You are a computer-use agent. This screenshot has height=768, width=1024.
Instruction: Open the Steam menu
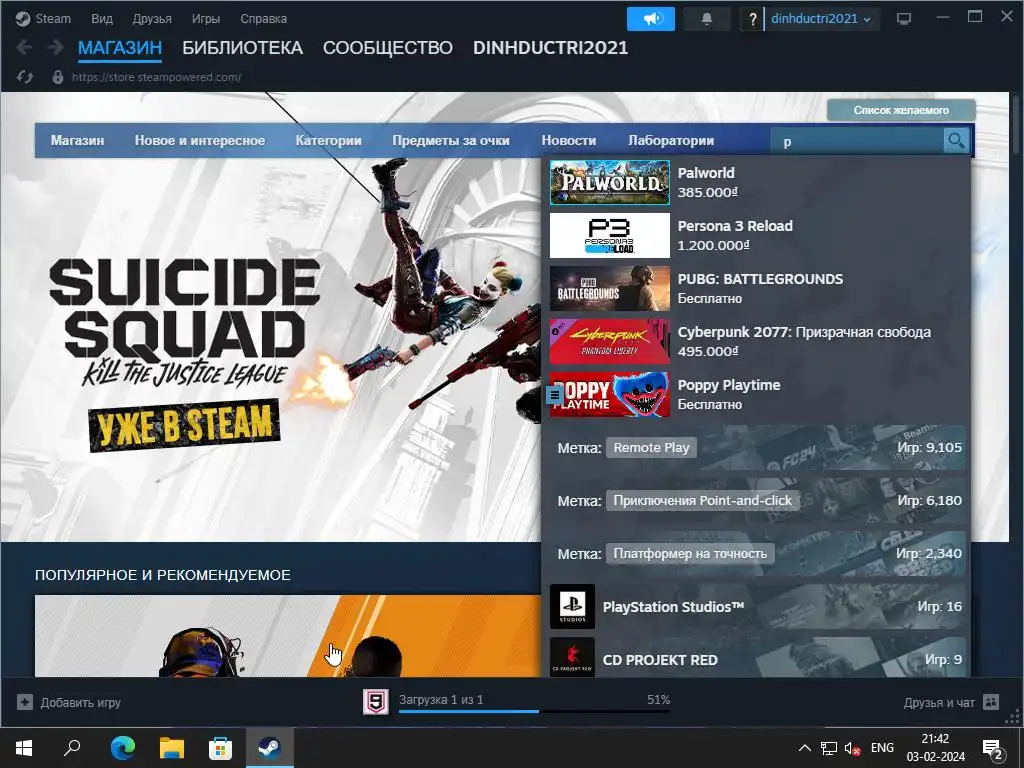point(53,19)
